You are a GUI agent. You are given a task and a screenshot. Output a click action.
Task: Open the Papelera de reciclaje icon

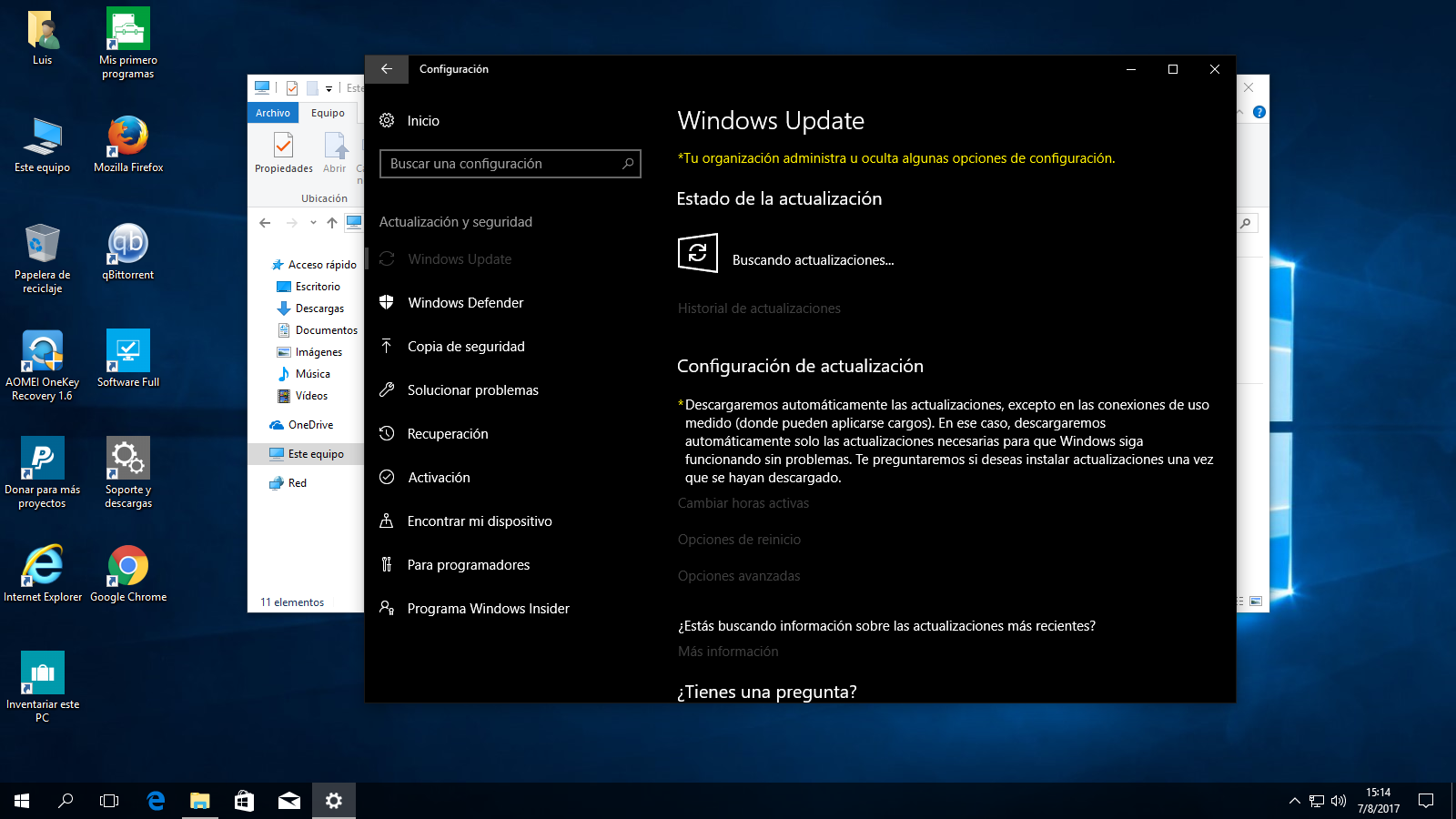[x=42, y=259]
